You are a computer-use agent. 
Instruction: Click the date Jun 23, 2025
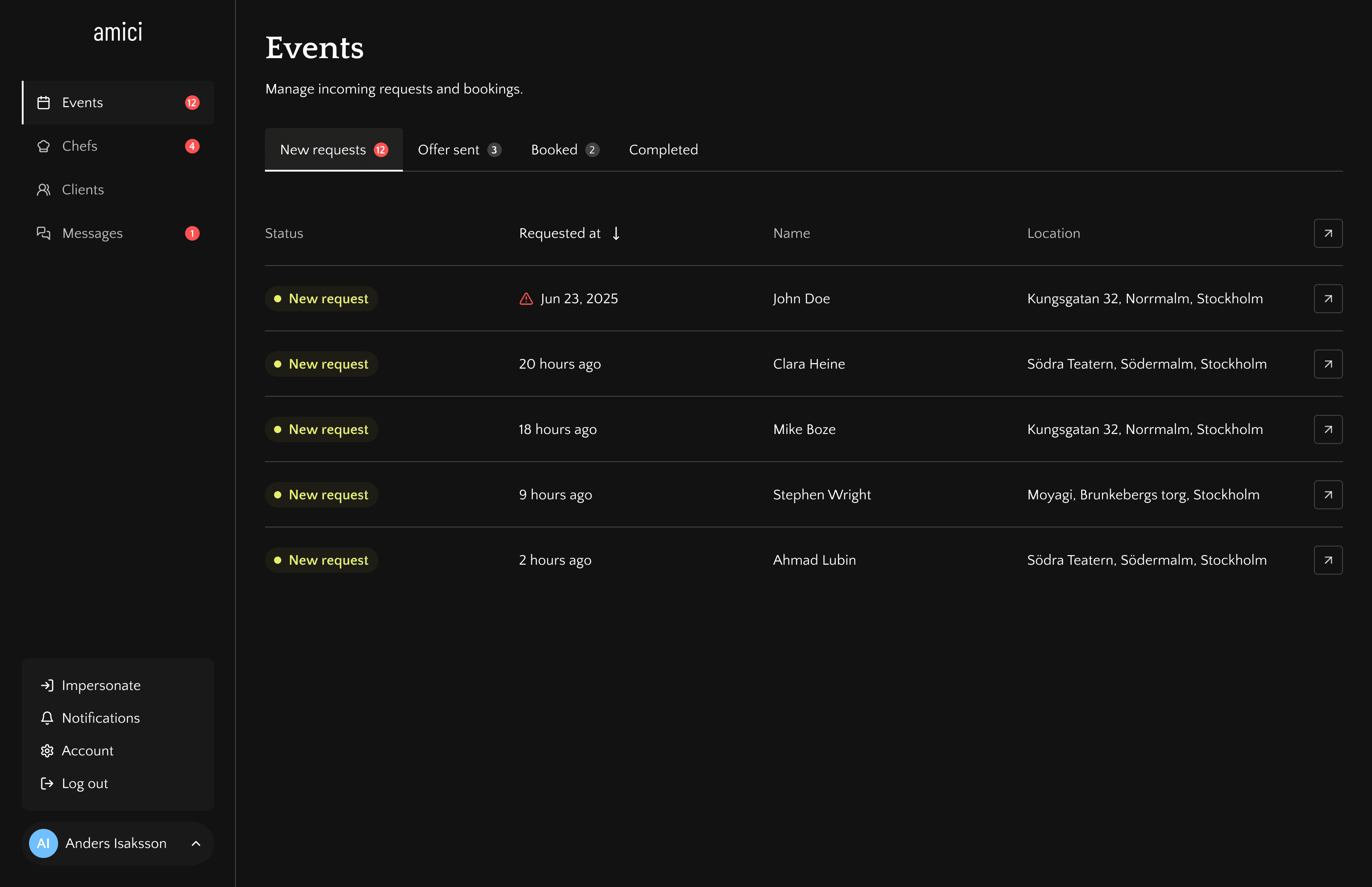coord(579,298)
